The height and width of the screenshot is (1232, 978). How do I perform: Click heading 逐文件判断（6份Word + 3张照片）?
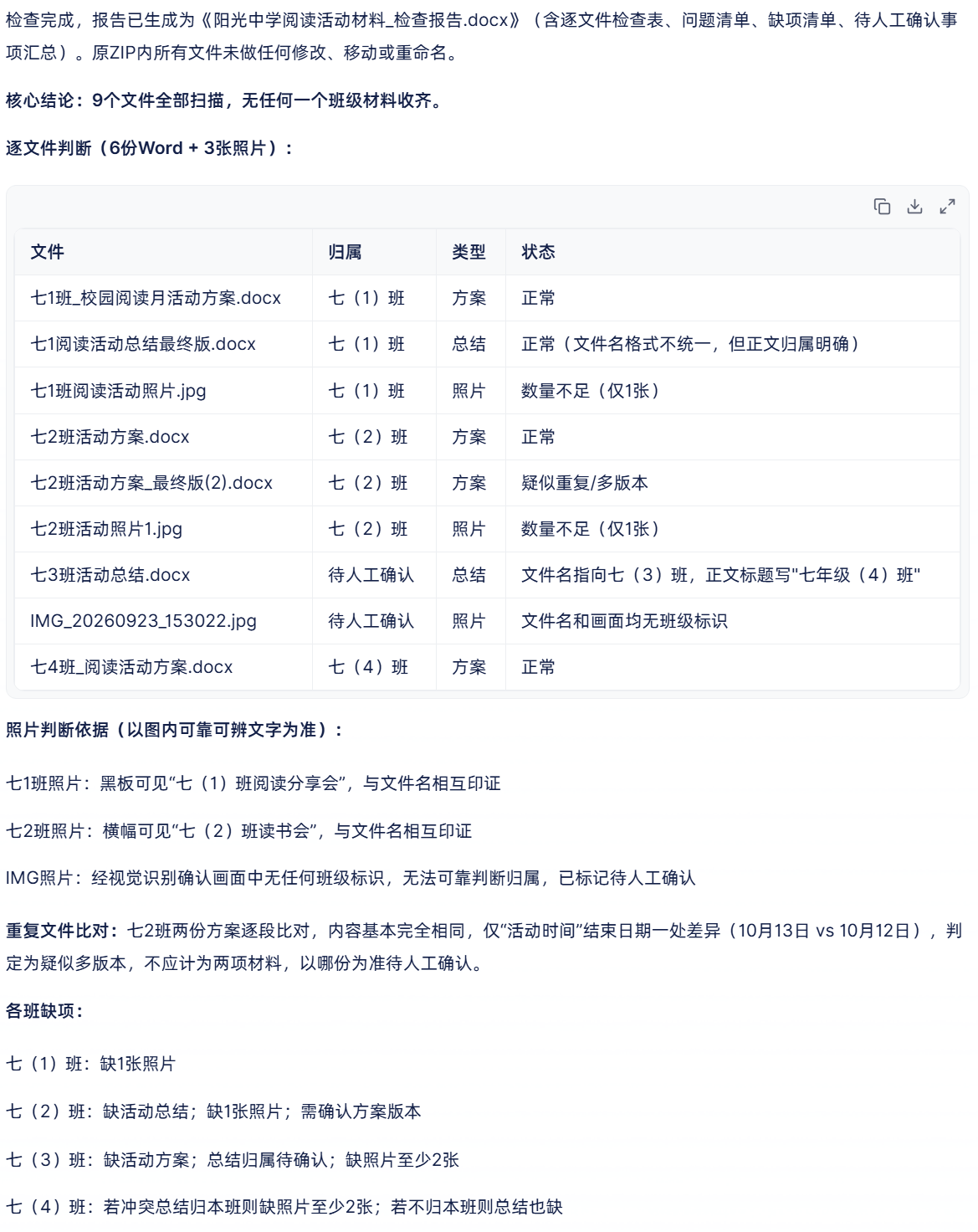[150, 148]
